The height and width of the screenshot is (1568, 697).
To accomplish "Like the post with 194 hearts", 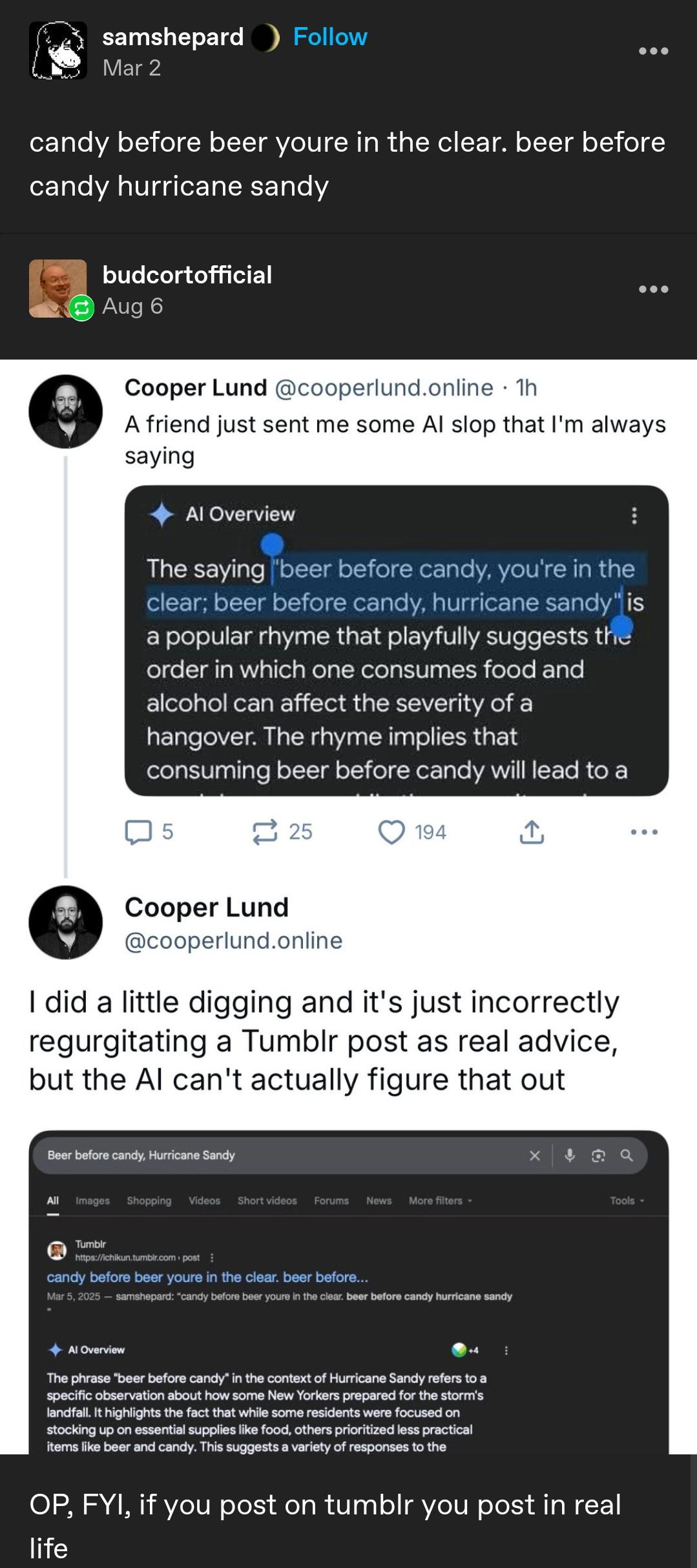I will tap(391, 831).
